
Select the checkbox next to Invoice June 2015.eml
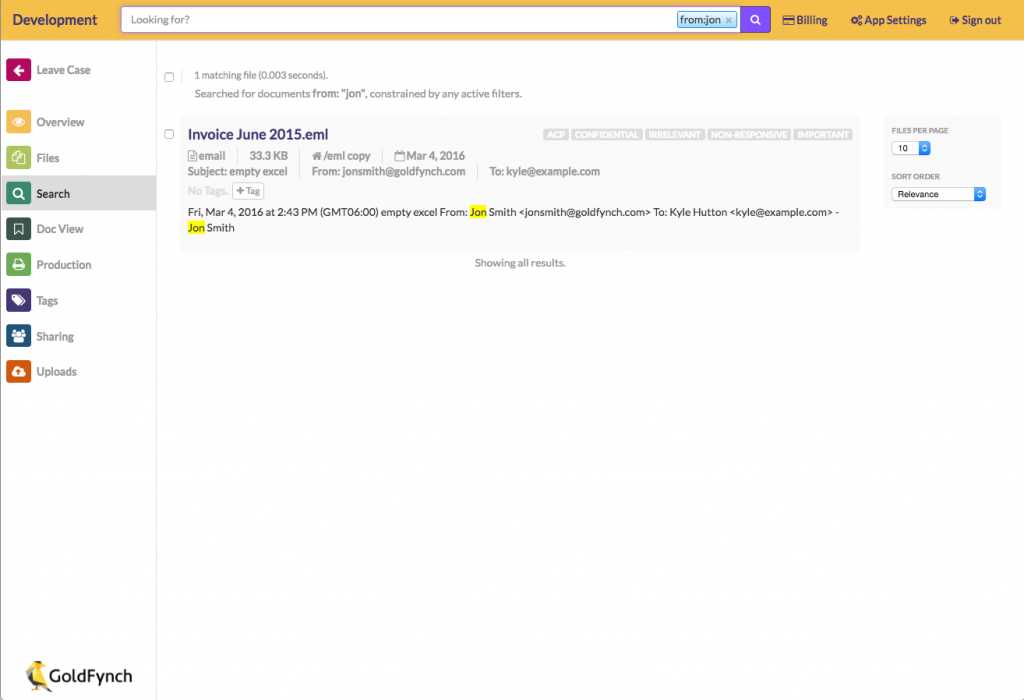pyautogui.click(x=169, y=133)
